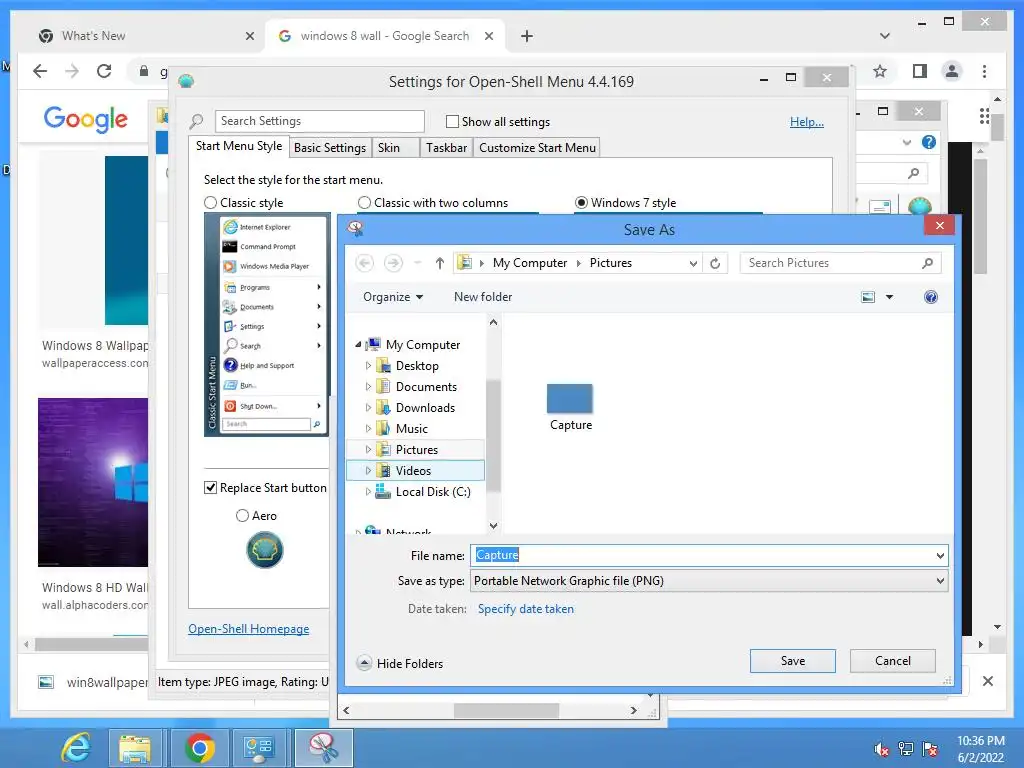
Task: Click the search magnifier in Search Pictures
Action: (x=927, y=263)
